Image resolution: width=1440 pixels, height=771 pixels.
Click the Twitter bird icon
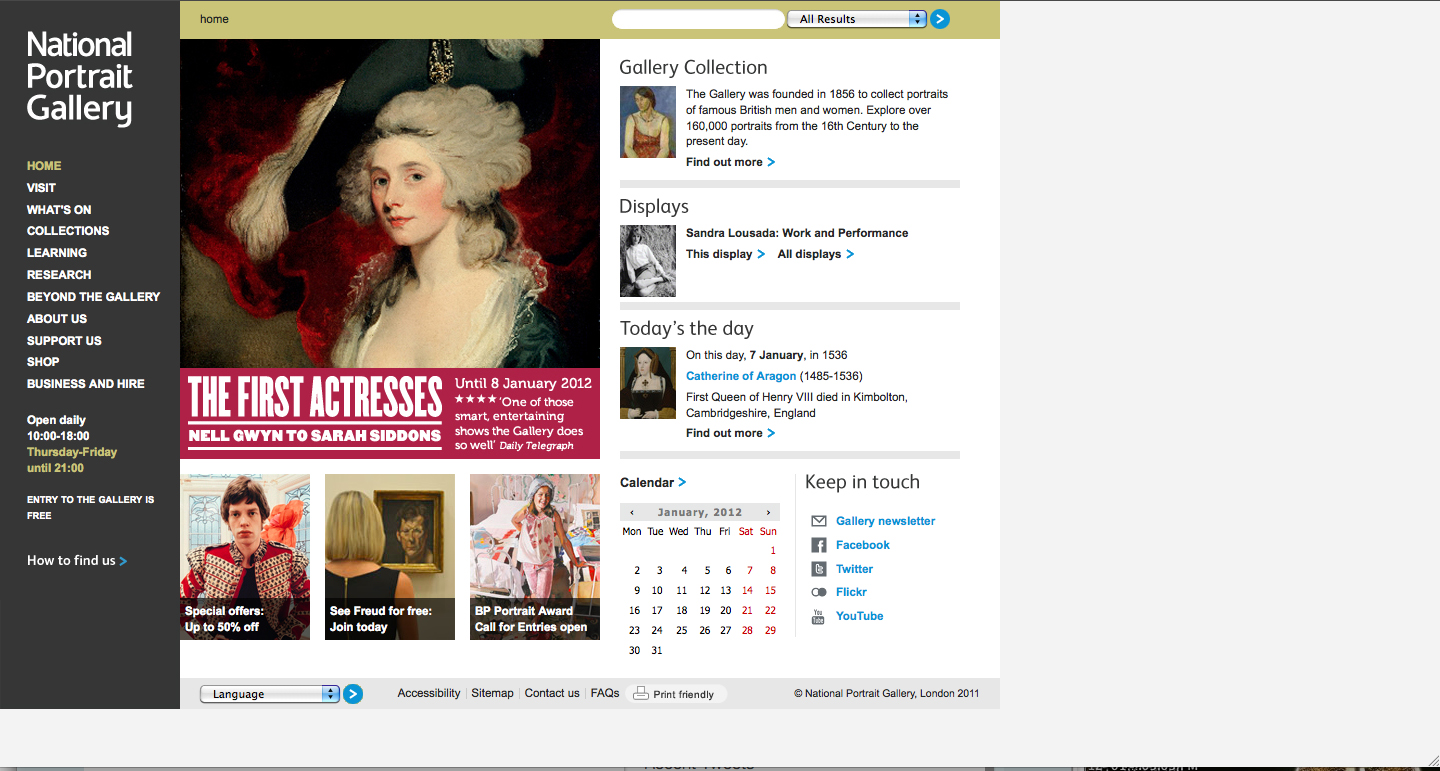point(818,569)
